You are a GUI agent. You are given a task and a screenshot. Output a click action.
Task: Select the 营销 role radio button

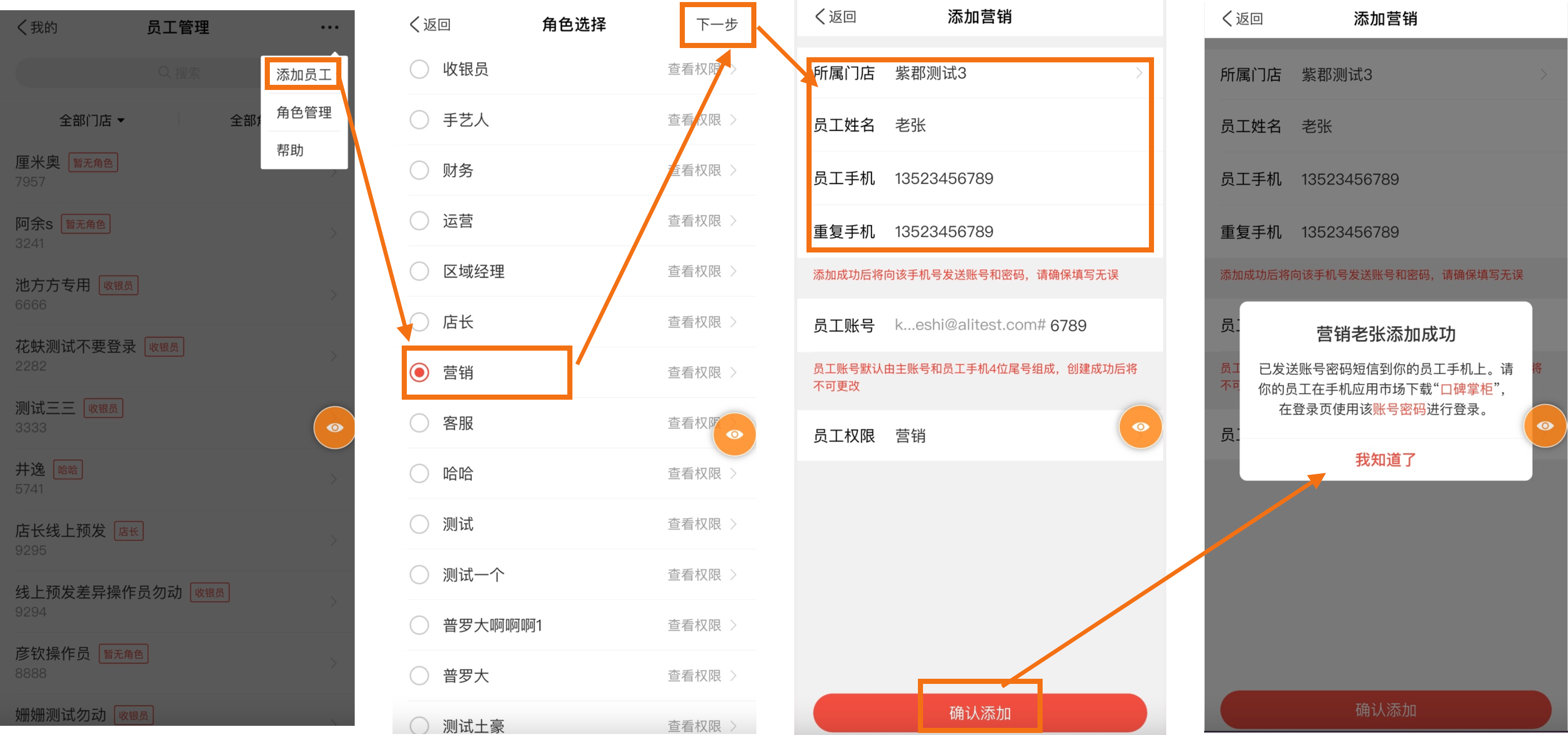(419, 372)
